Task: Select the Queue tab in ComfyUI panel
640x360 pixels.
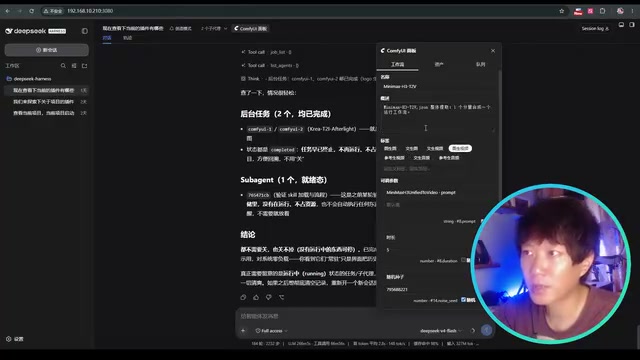Action: tap(480, 64)
